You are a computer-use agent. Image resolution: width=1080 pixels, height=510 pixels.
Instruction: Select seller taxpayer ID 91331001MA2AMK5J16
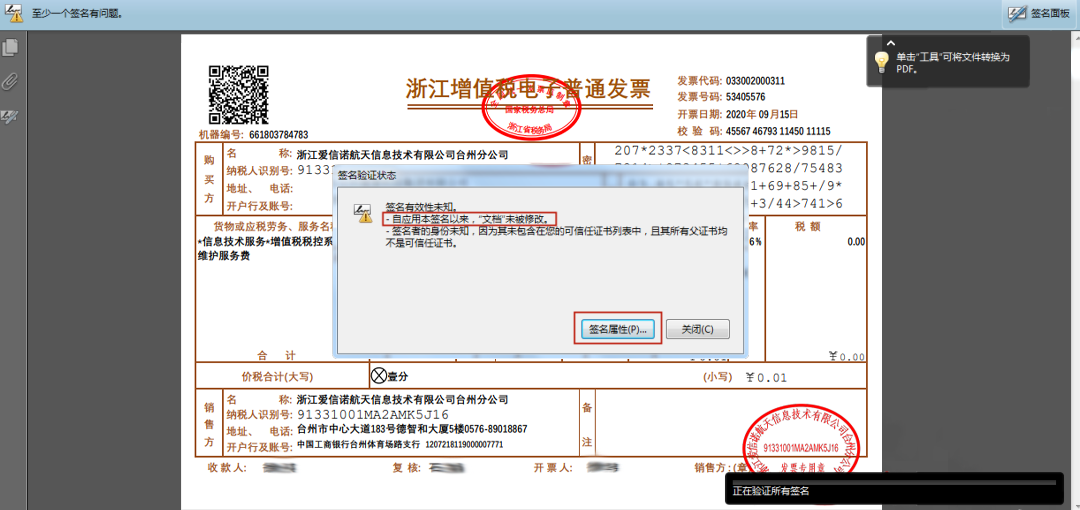(x=373, y=414)
